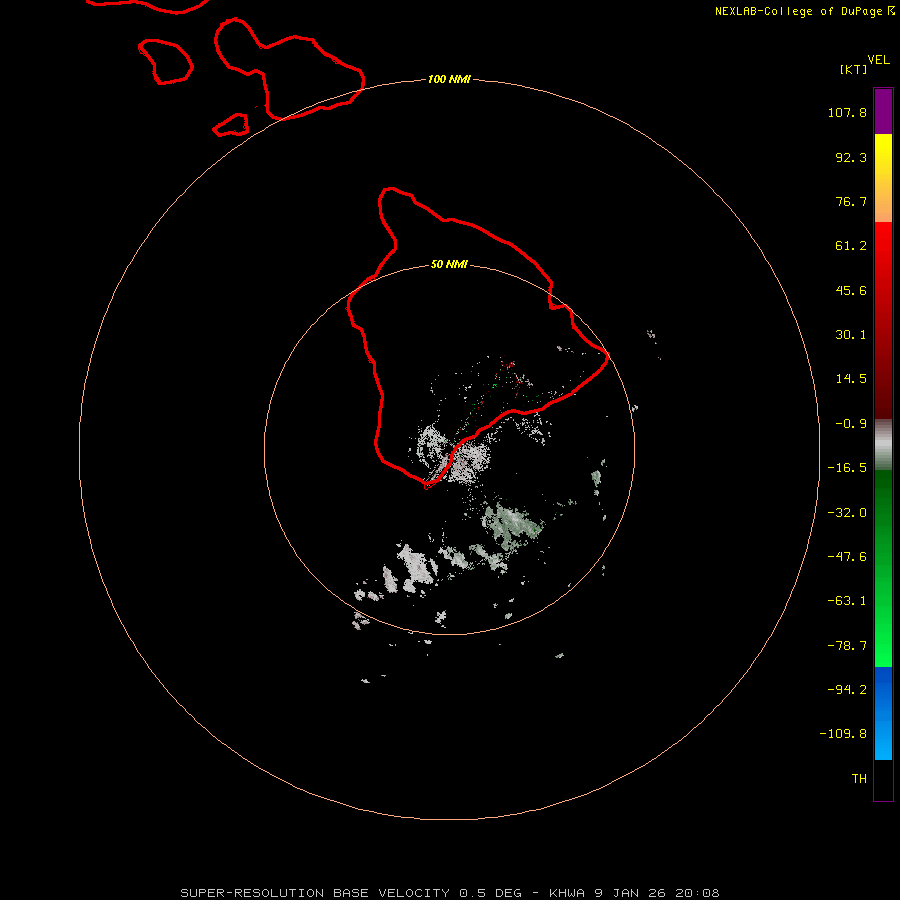Click the -63.1 velocity scale value
Image resolution: width=900 pixels, height=900 pixels.
point(847,601)
